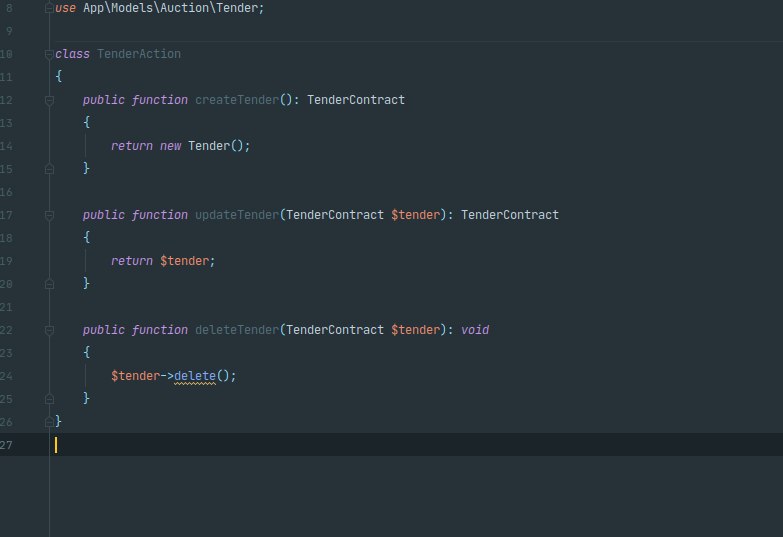Click line number 24 in gutter
This screenshot has height=537, width=783.
6,376
